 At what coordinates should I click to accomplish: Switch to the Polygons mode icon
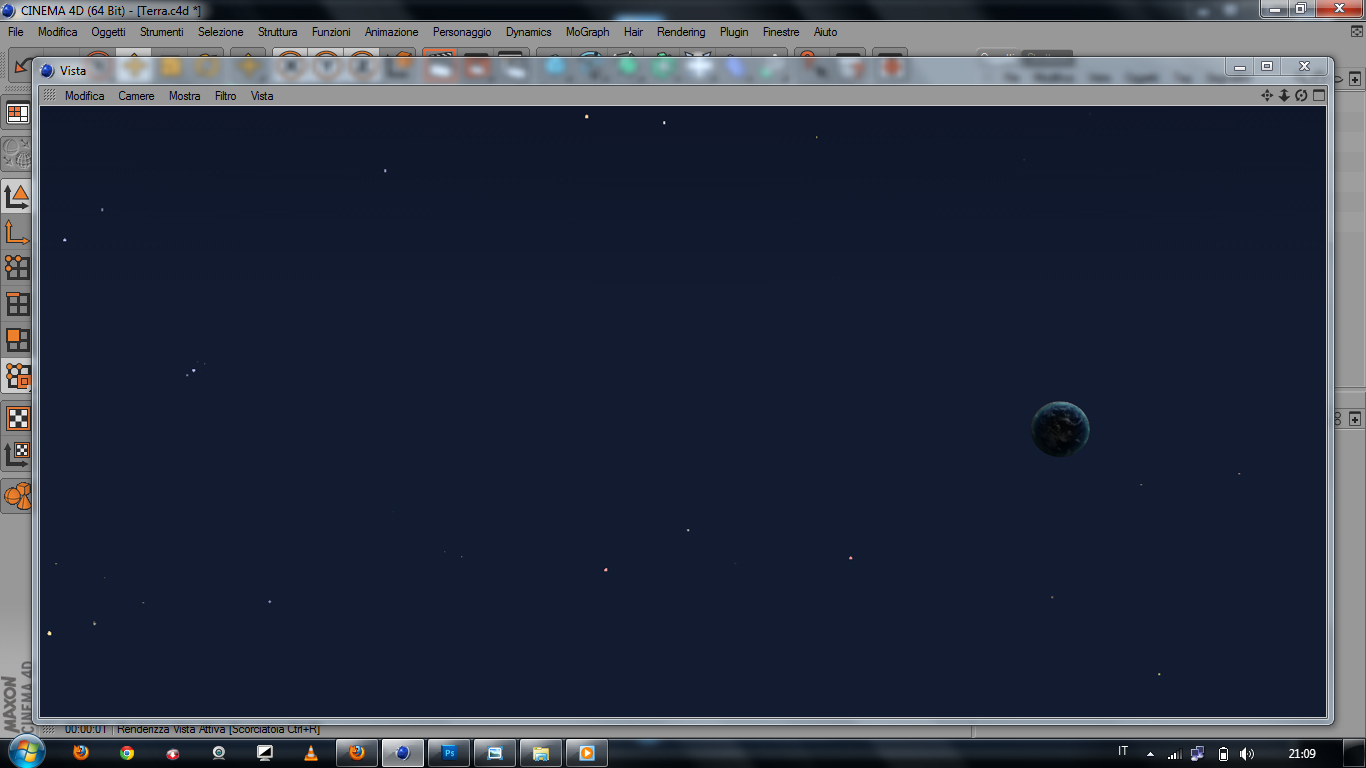point(17,340)
